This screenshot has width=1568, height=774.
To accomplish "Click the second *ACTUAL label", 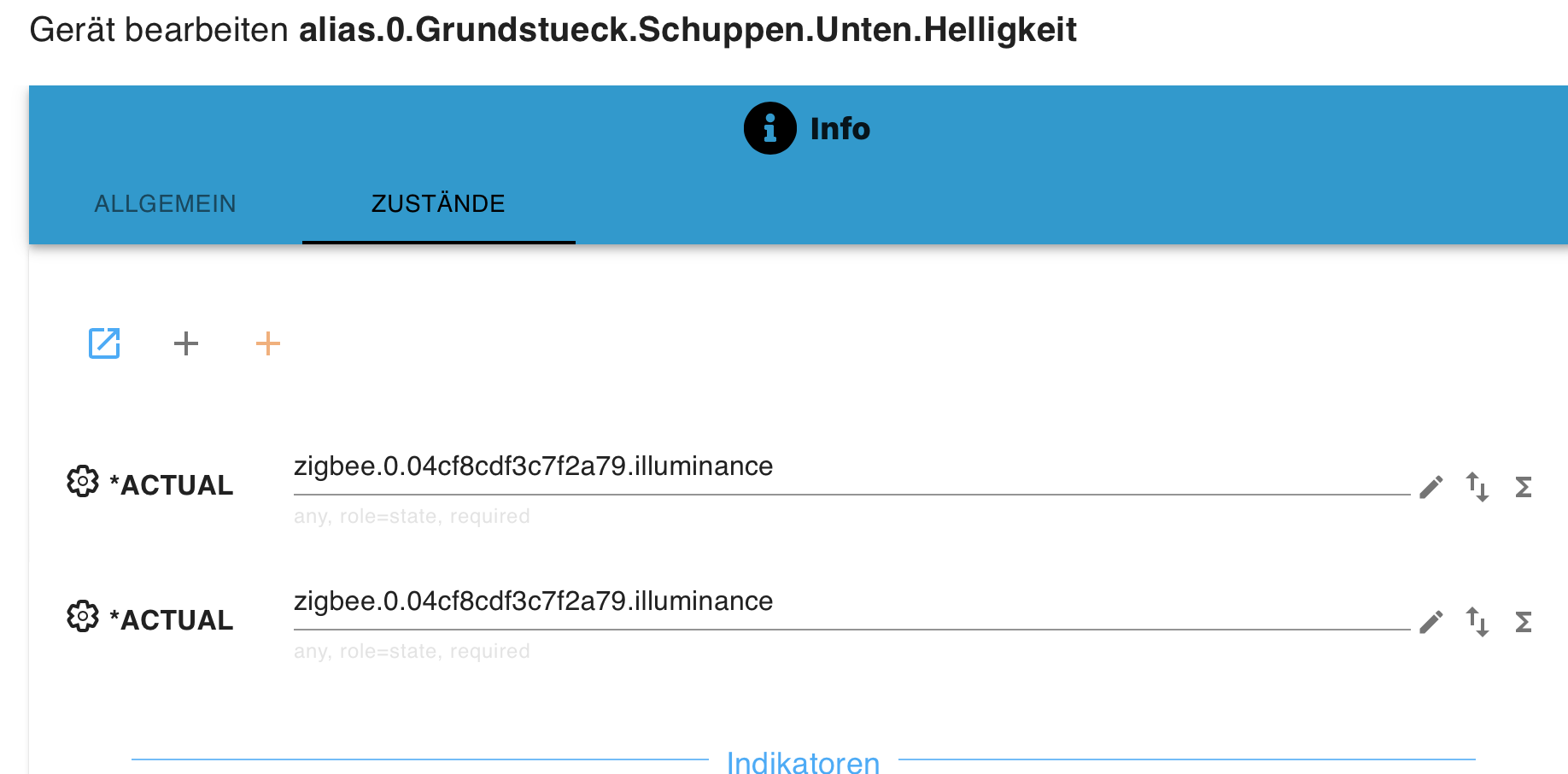I will [x=172, y=620].
